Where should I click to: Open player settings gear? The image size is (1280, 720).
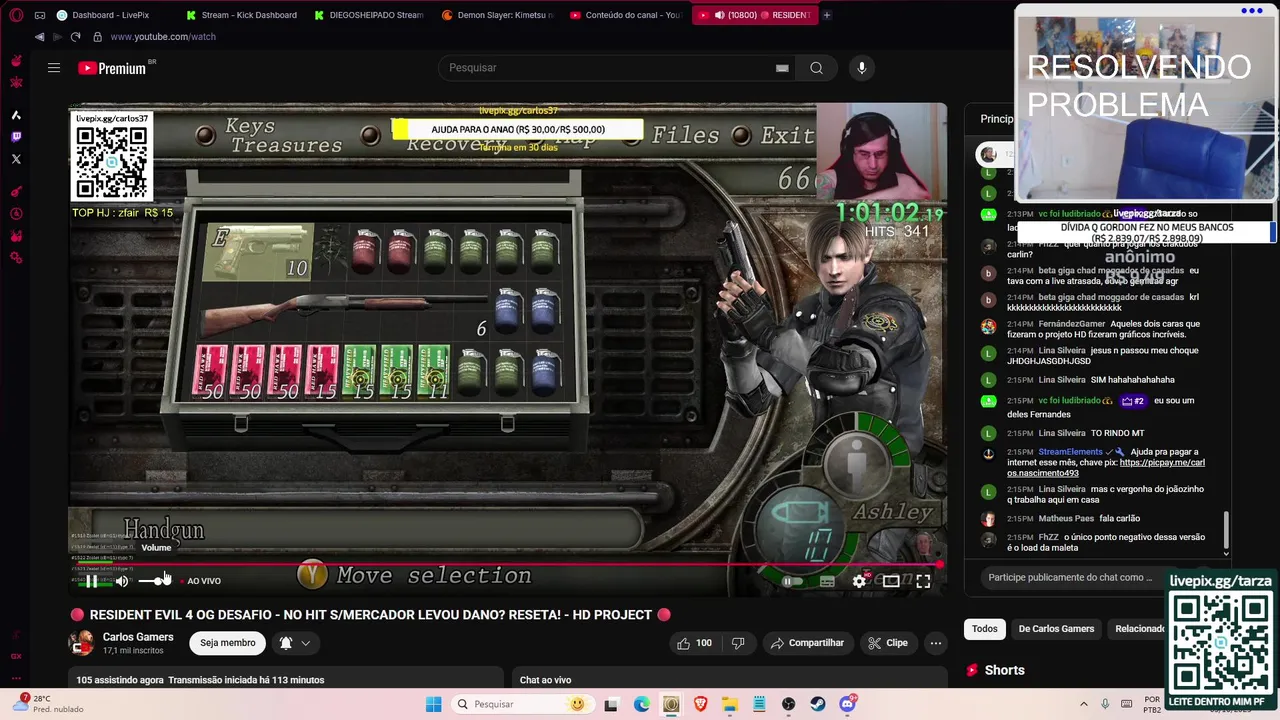pyautogui.click(x=859, y=581)
